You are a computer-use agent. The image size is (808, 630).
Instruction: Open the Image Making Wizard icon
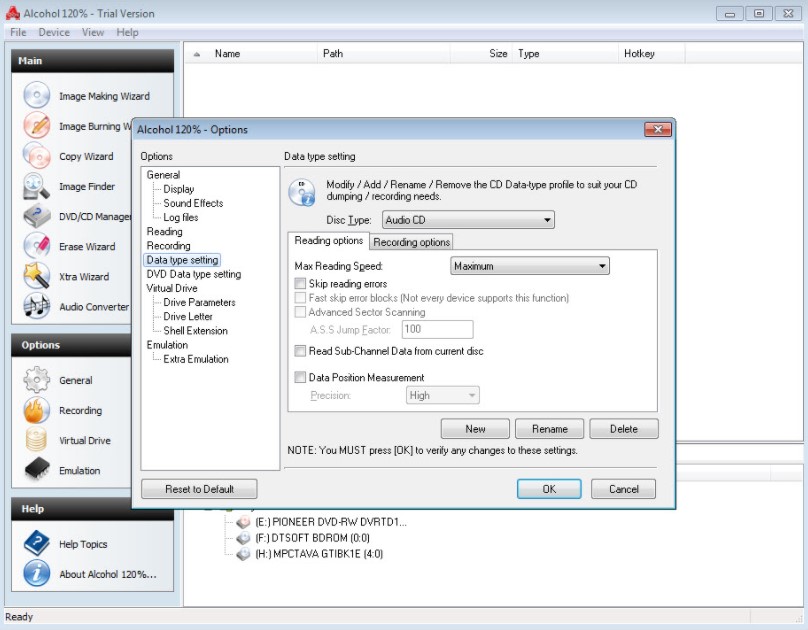point(37,96)
